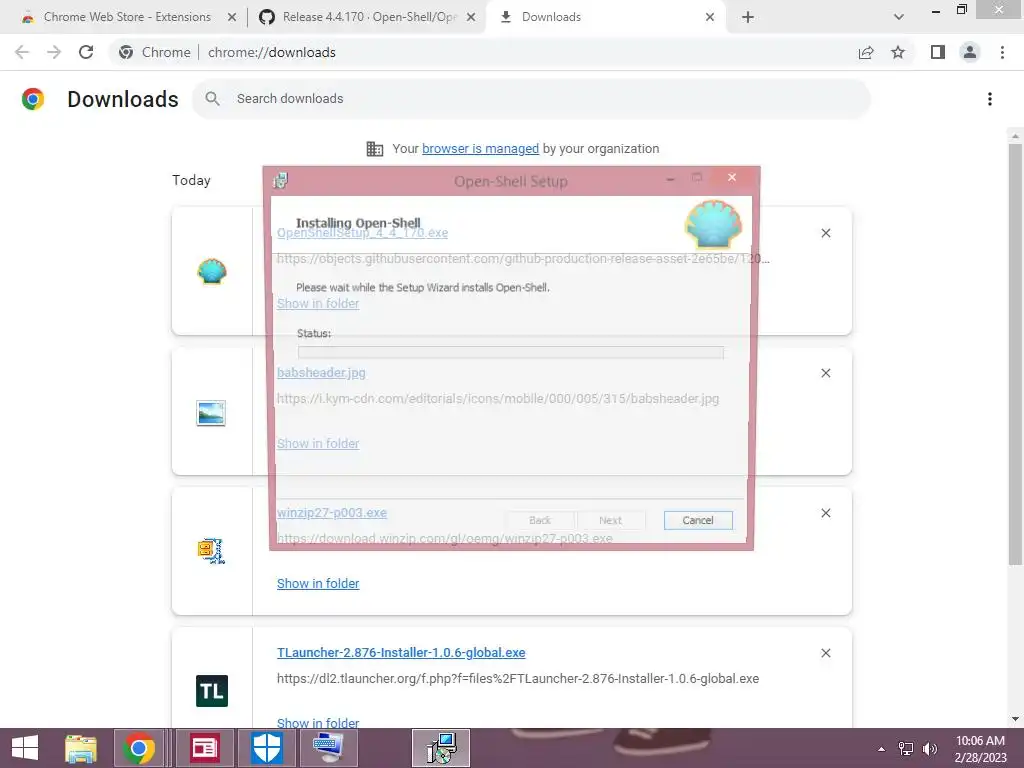The height and width of the screenshot is (768, 1024).
Task: Open the computer monitor app on the taskbar
Action: [328, 748]
